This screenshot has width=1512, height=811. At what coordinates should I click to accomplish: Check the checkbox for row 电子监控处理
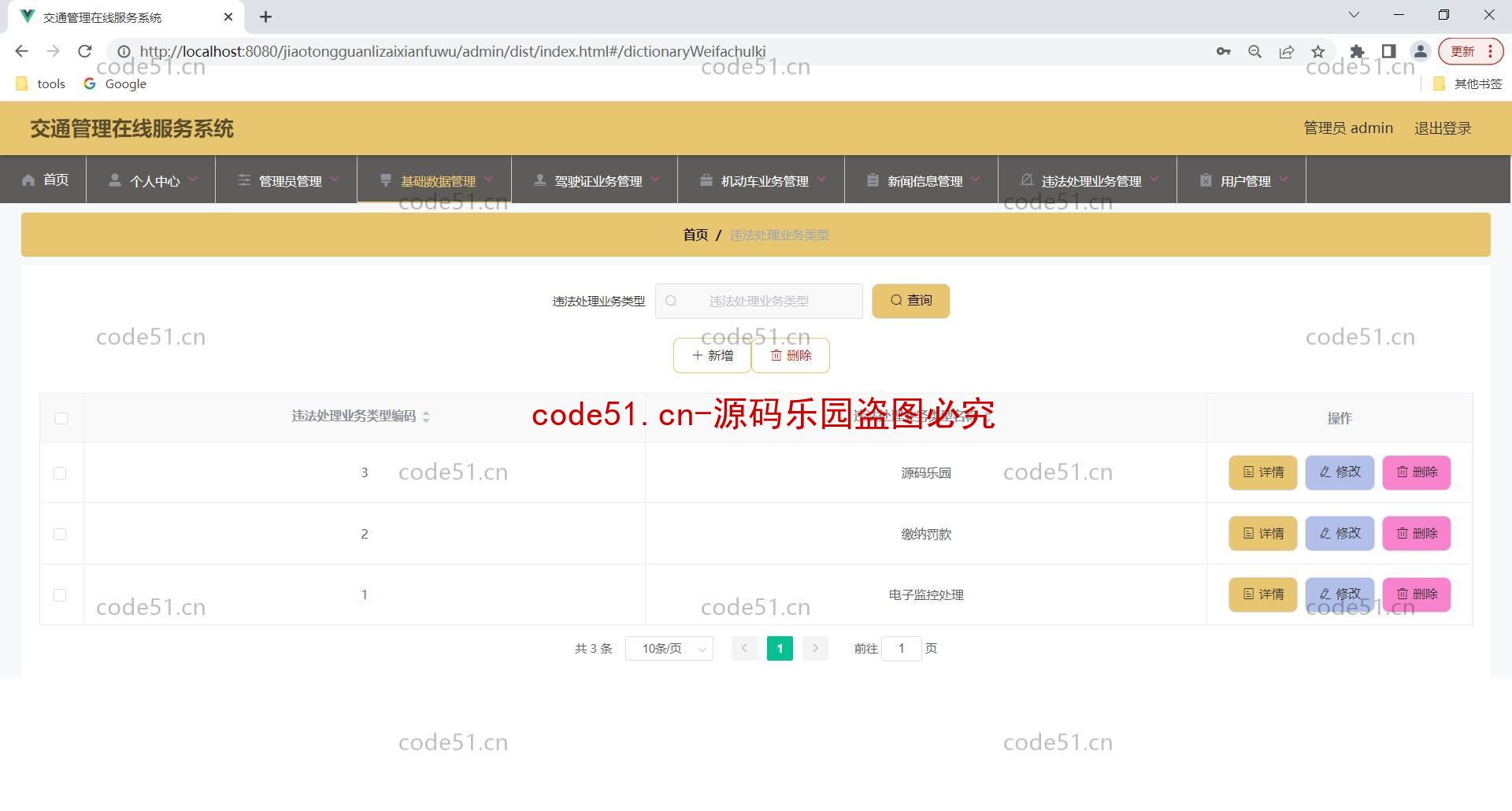60,595
